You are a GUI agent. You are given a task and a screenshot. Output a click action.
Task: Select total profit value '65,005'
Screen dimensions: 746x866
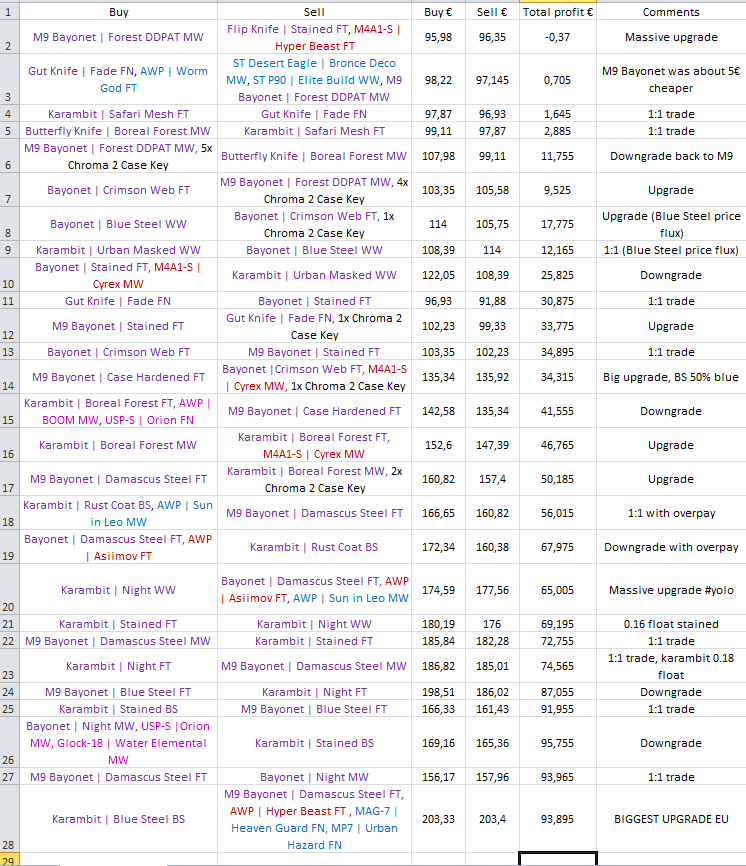coord(558,590)
